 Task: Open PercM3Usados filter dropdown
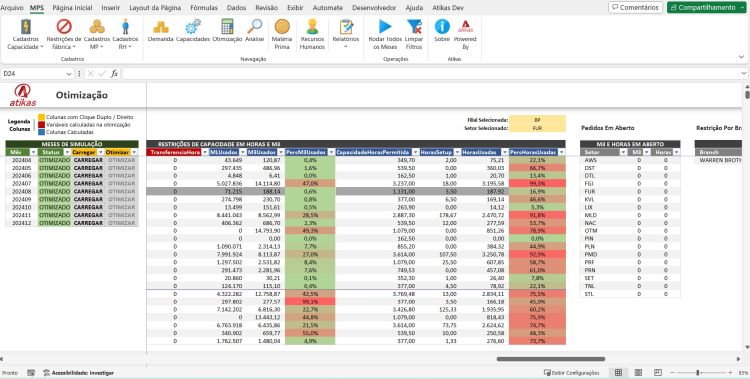tap(330, 152)
